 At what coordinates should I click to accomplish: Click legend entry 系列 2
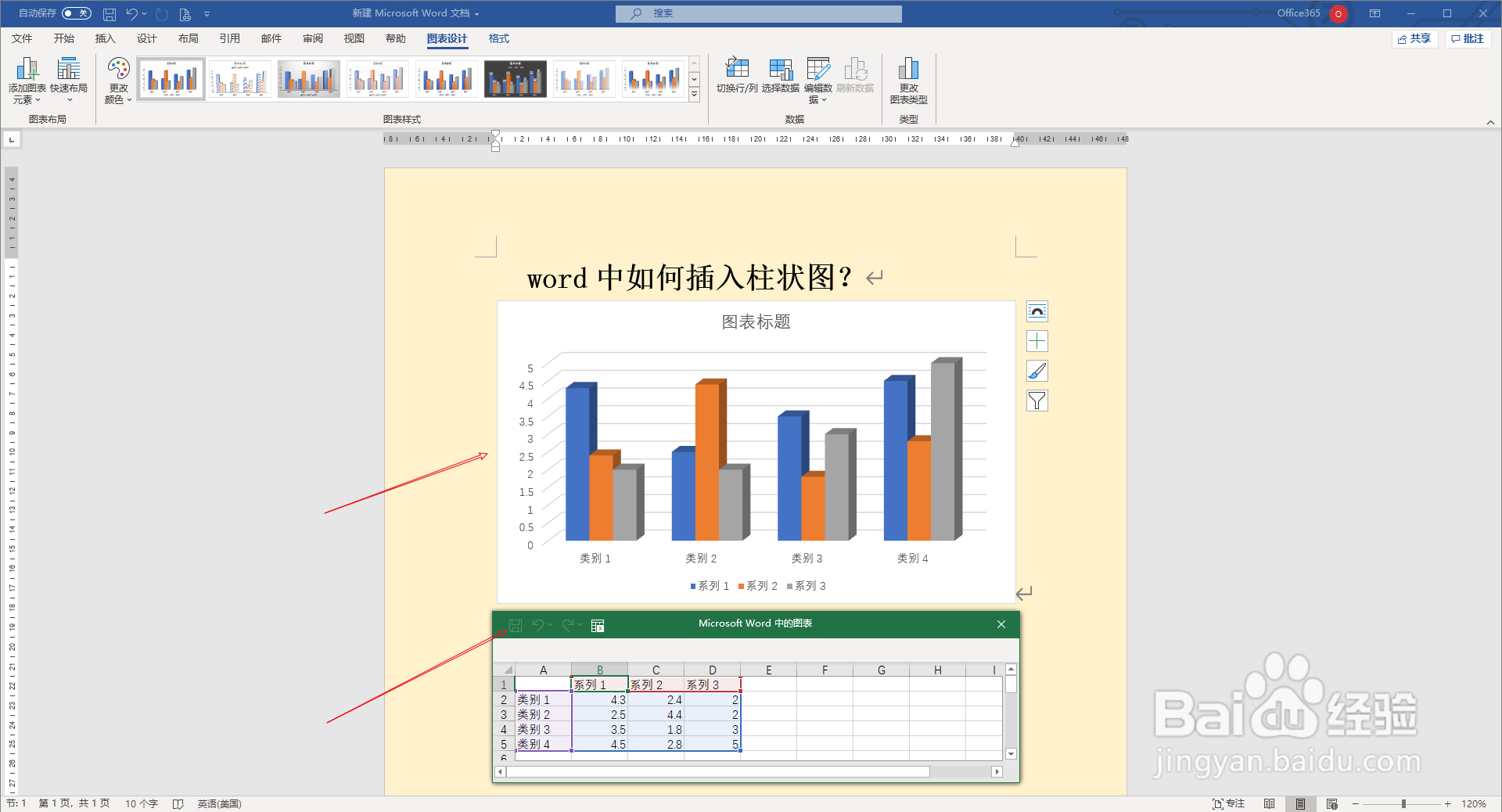point(757,586)
